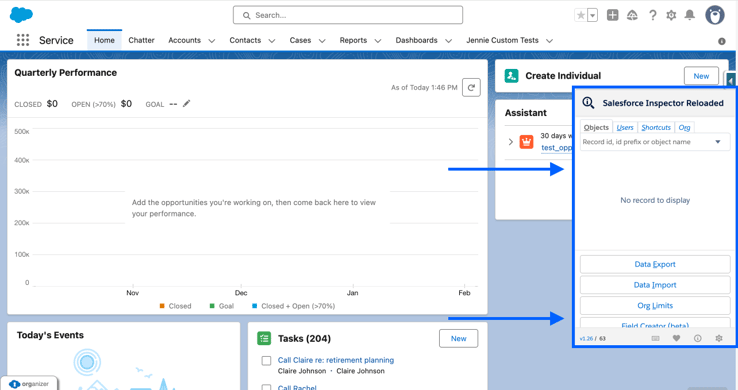The height and width of the screenshot is (390, 738).
Task: Switch to Inspector Users tab
Action: 625,127
